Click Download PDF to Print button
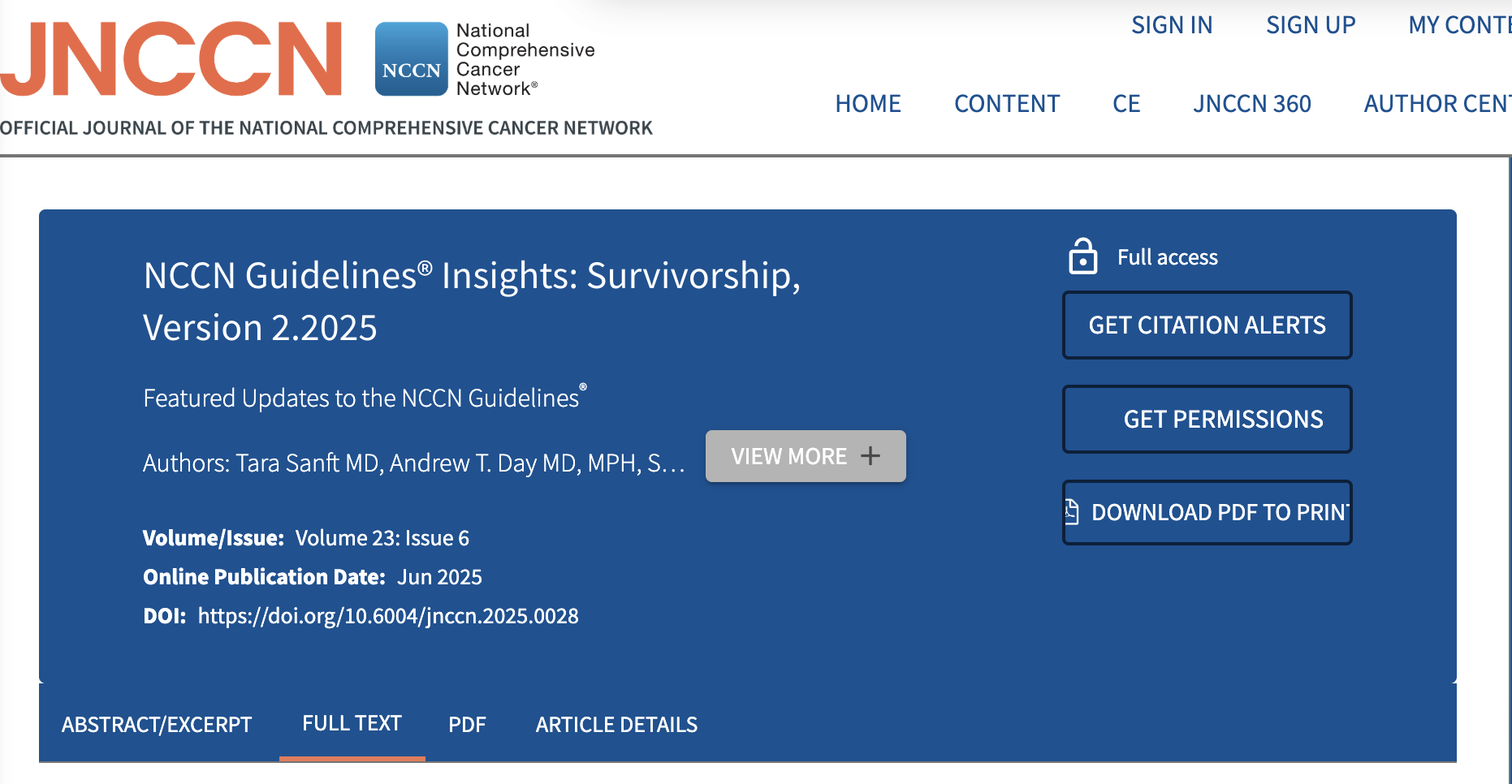The height and width of the screenshot is (784, 1512). point(1207,512)
